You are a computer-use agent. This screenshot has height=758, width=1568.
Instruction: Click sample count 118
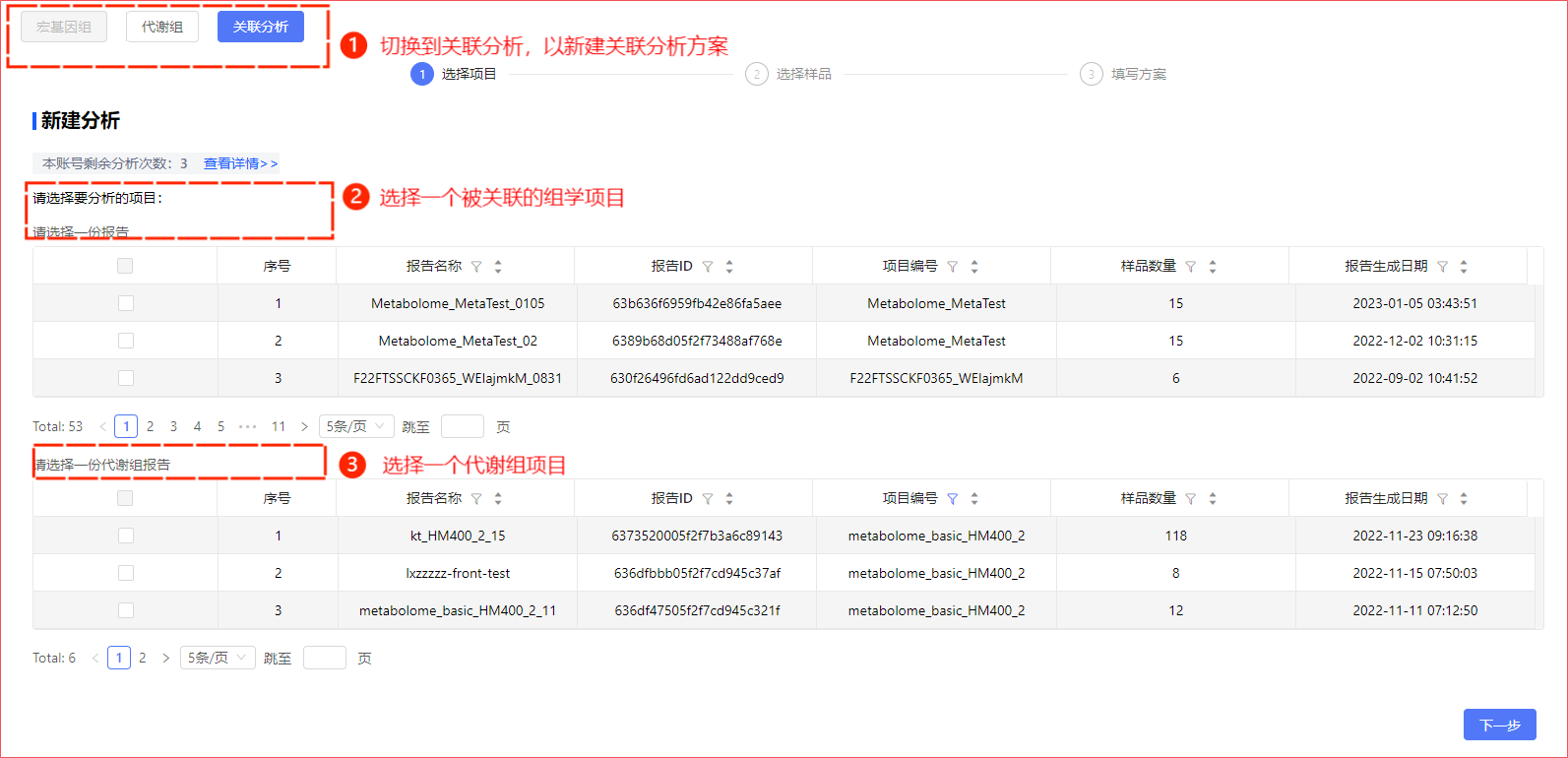pos(1175,536)
